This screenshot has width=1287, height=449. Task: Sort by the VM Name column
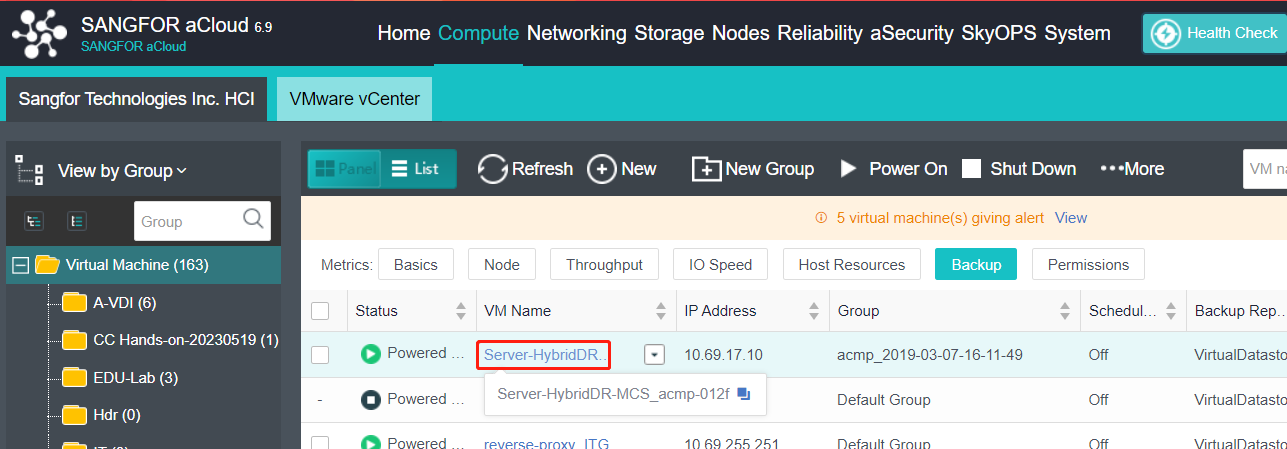661,311
